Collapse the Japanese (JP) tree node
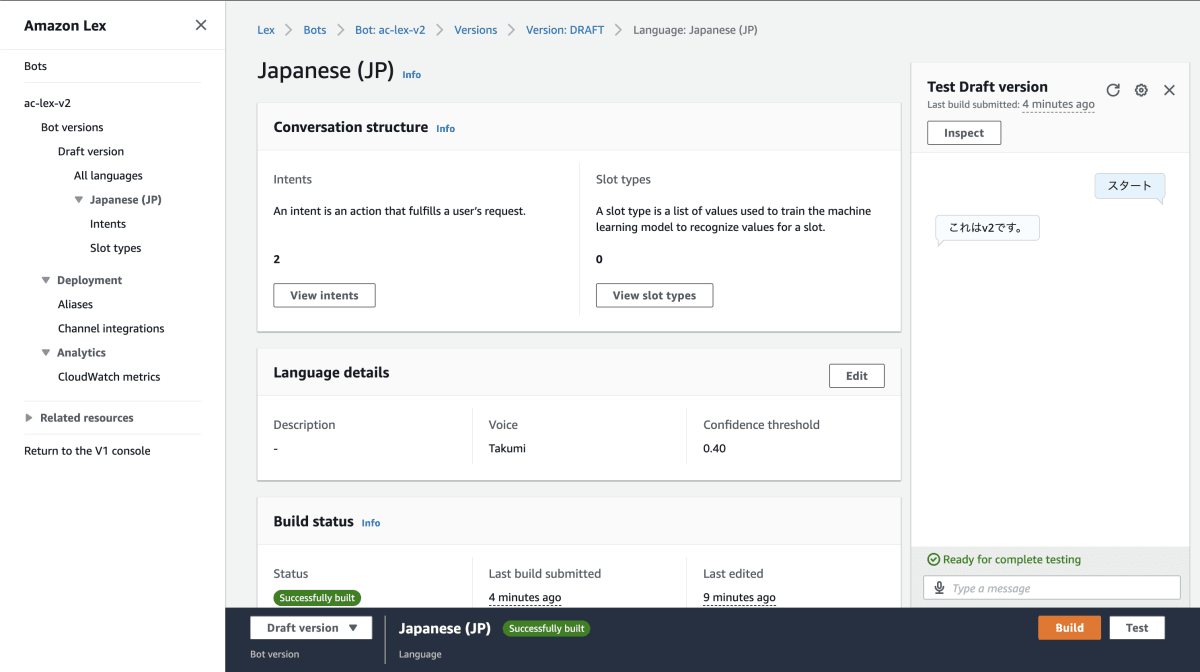The height and width of the screenshot is (672, 1200). coord(79,200)
